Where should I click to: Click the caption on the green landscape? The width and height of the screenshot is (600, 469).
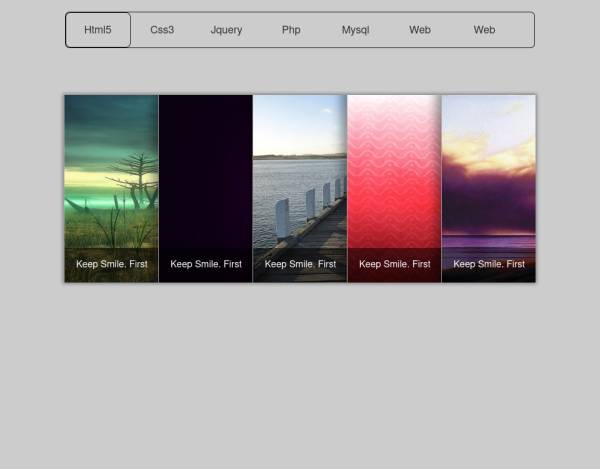(111, 264)
